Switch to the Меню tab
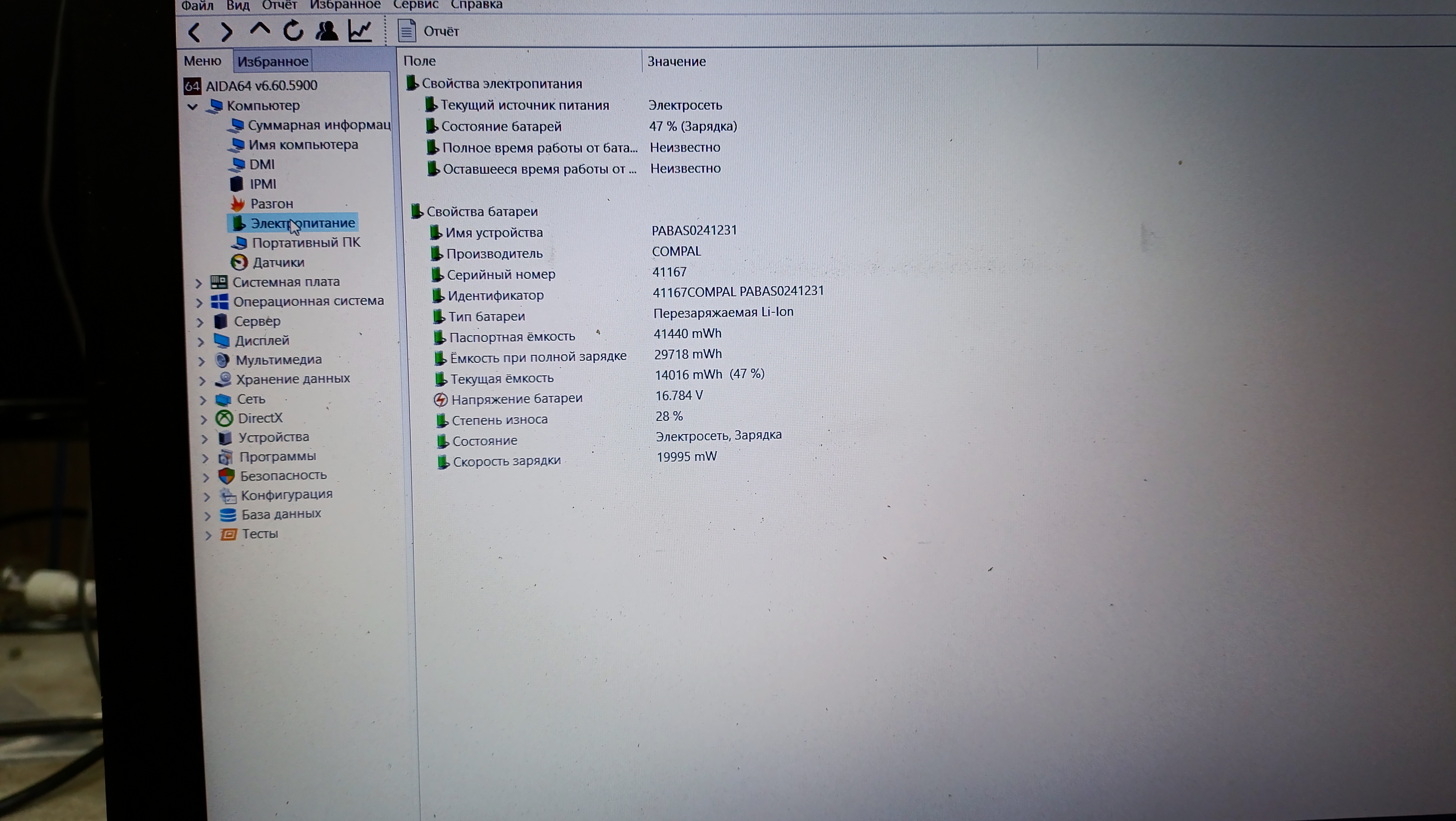This screenshot has height=821, width=1456. [x=202, y=61]
